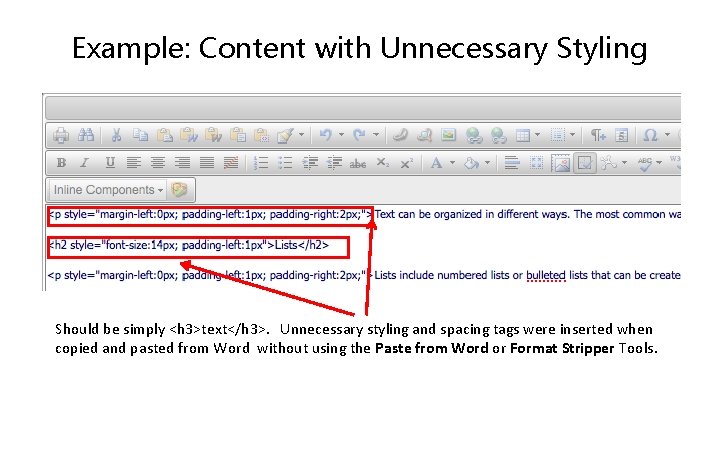Click the "Text can be organized" paragraph line
This screenshot has width=720, height=450.
(364, 214)
